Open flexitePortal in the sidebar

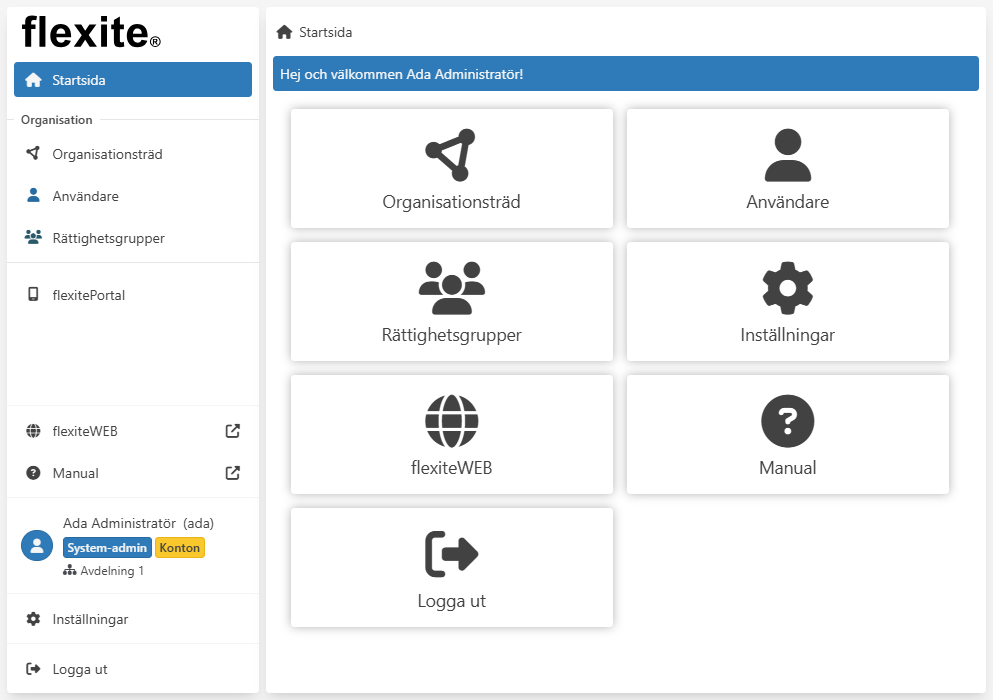click(133, 295)
